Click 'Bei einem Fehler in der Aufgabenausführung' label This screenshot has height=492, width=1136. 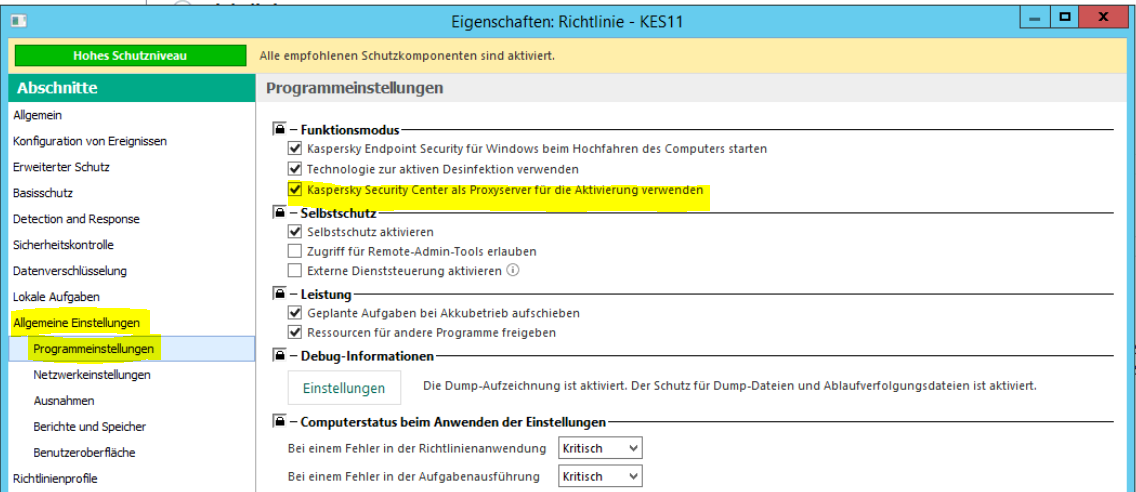tap(414, 477)
